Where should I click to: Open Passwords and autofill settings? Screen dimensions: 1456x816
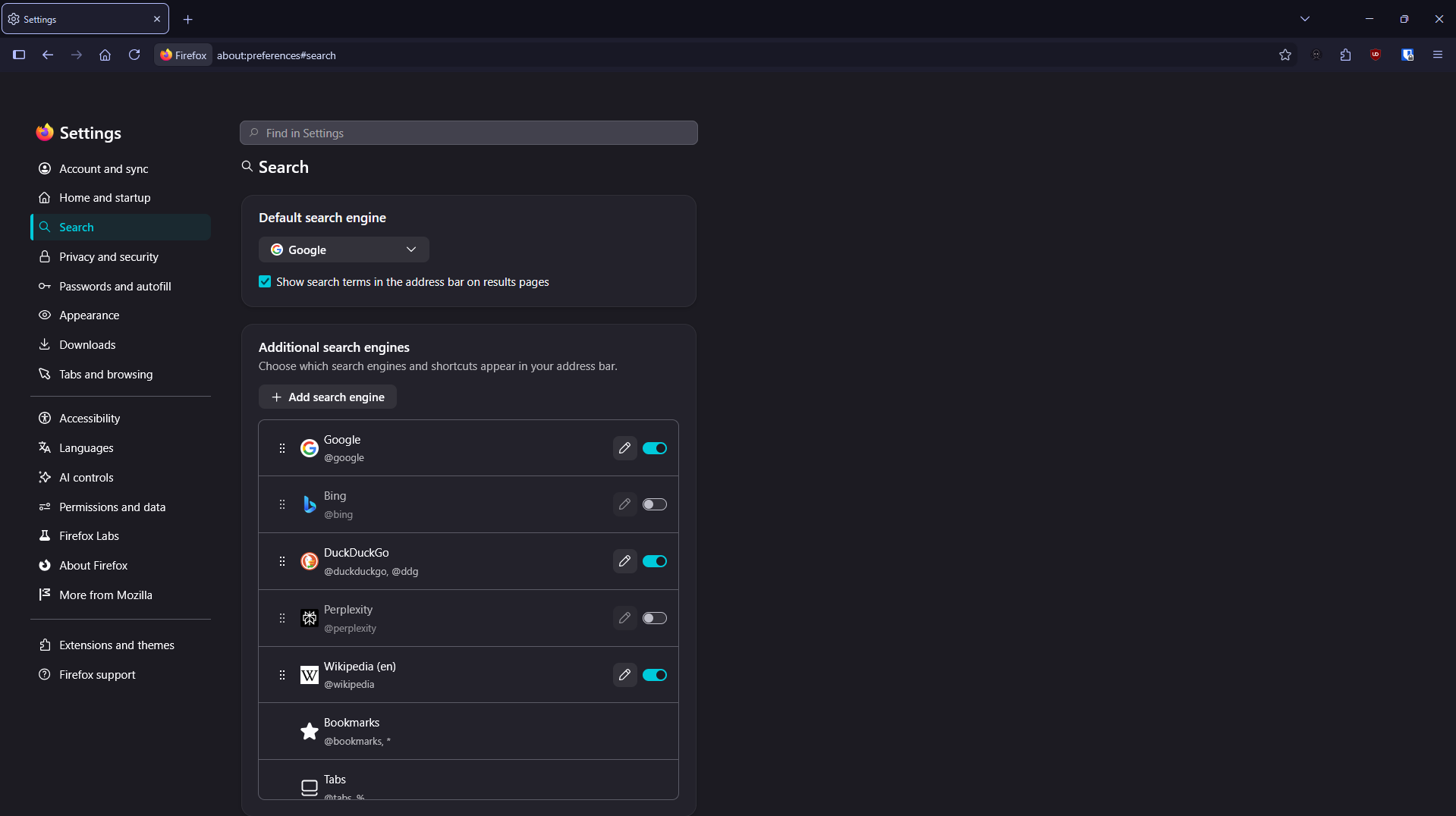[x=121, y=287]
